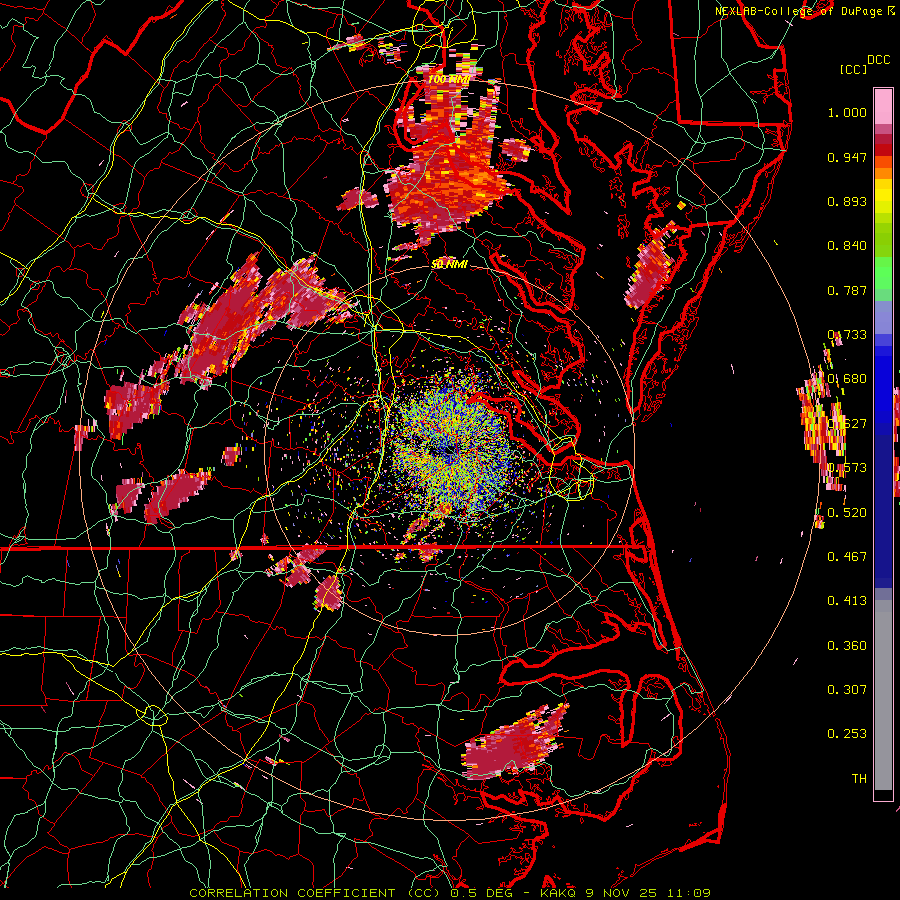Image resolution: width=900 pixels, height=900 pixels.
Task: Select the 0.733 scale value
Action: [847, 335]
